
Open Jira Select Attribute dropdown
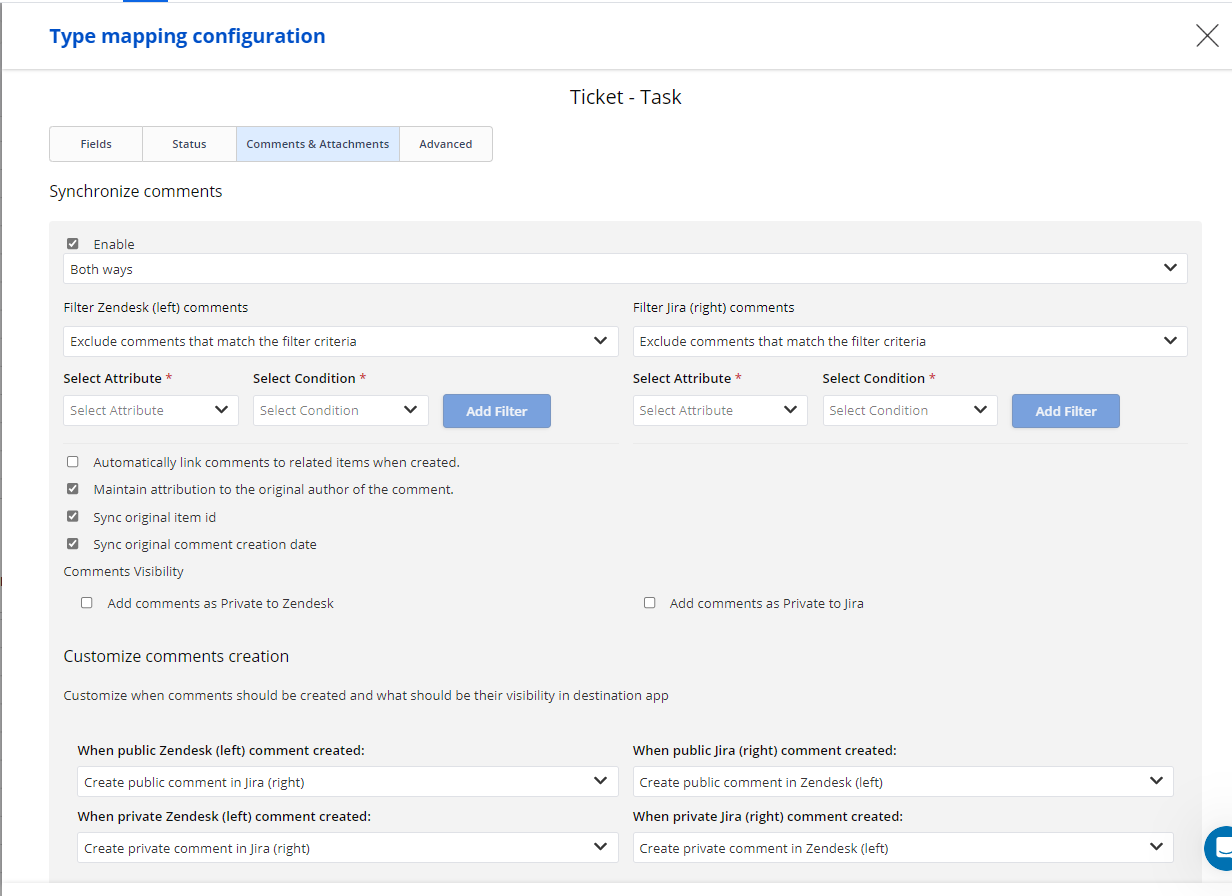coord(720,410)
